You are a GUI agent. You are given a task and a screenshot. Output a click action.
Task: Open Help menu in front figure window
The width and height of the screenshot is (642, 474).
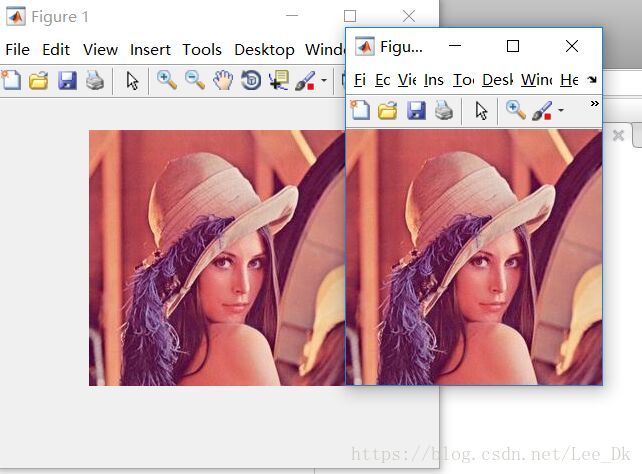[569, 79]
